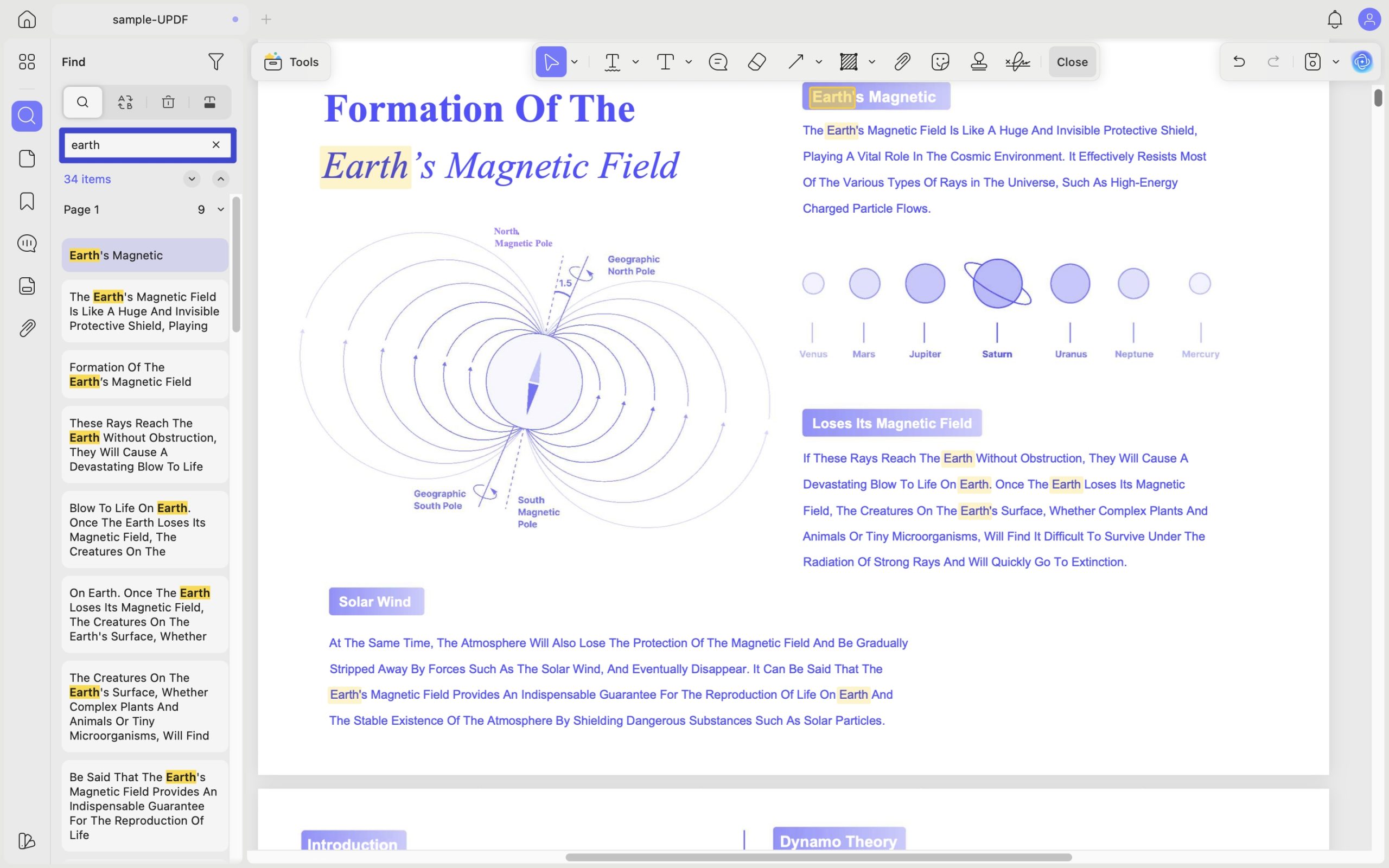
Task: Select the eraser tool in toolbar
Action: 757,61
